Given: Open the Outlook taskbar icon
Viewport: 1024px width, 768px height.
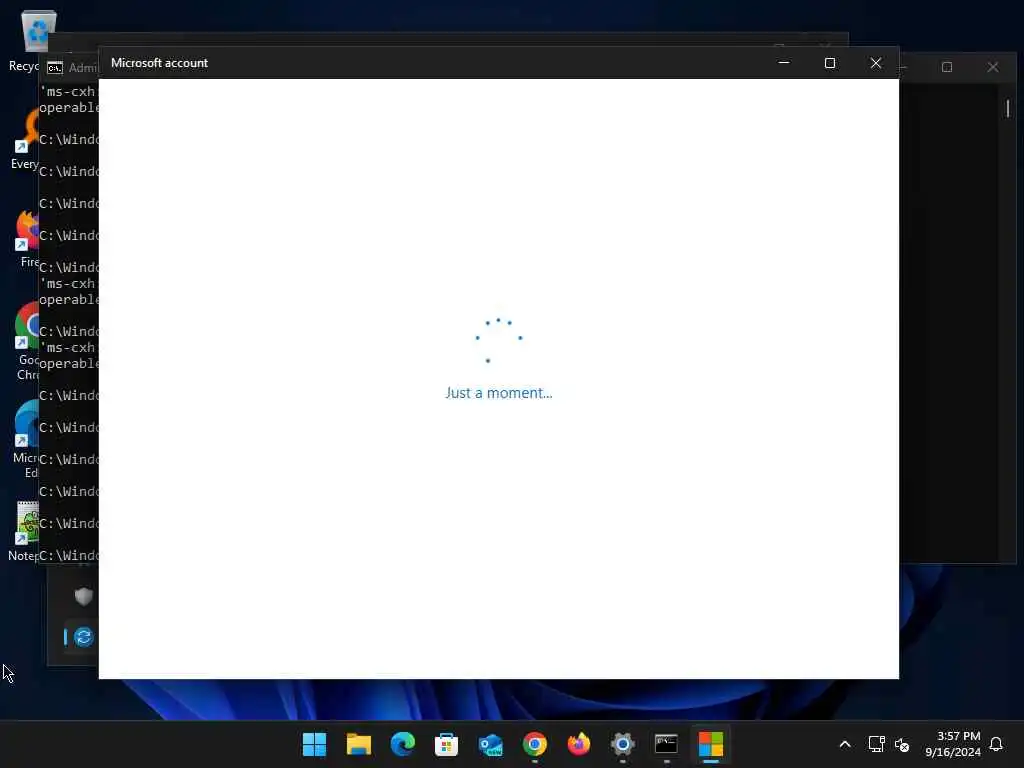Looking at the screenshot, I should click(x=490, y=744).
